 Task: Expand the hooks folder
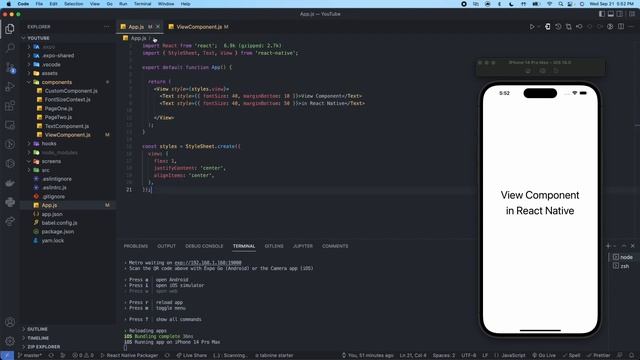point(49,144)
